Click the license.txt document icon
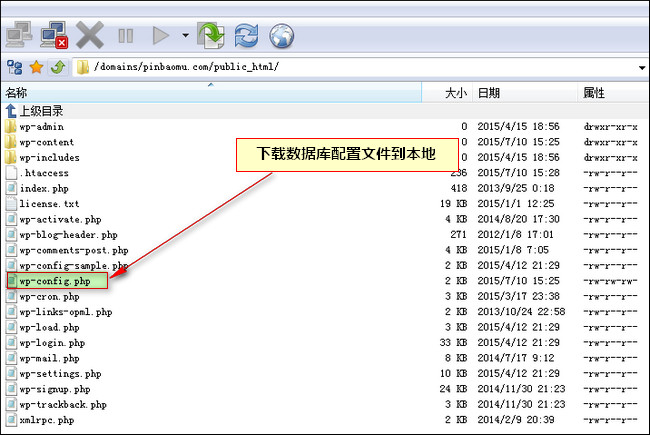This screenshot has width=650, height=435. [x=12, y=204]
